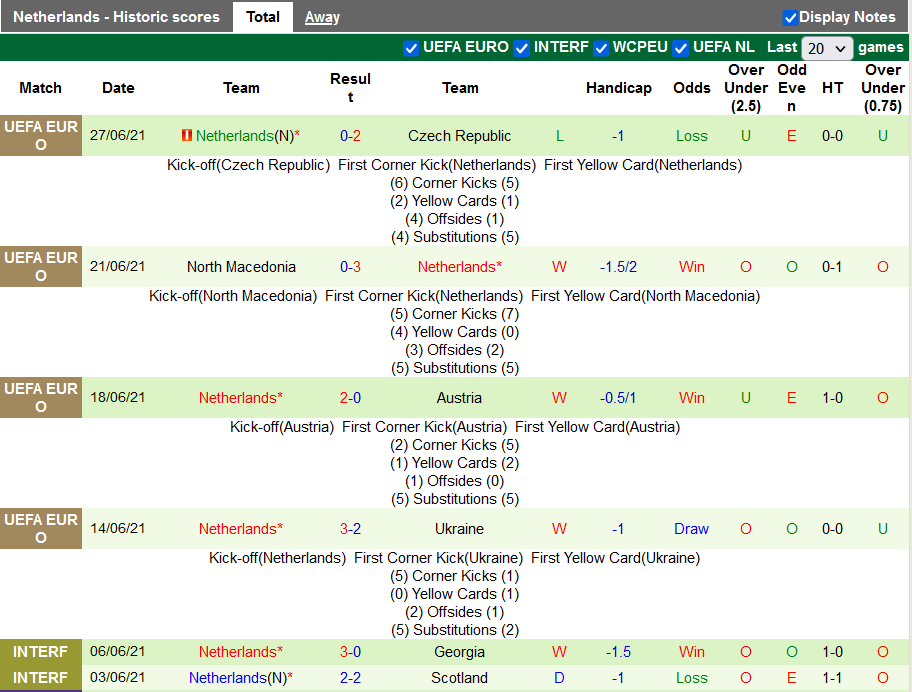The width and height of the screenshot is (912, 692).
Task: Open the Scotland team link
Action: [x=459, y=678]
